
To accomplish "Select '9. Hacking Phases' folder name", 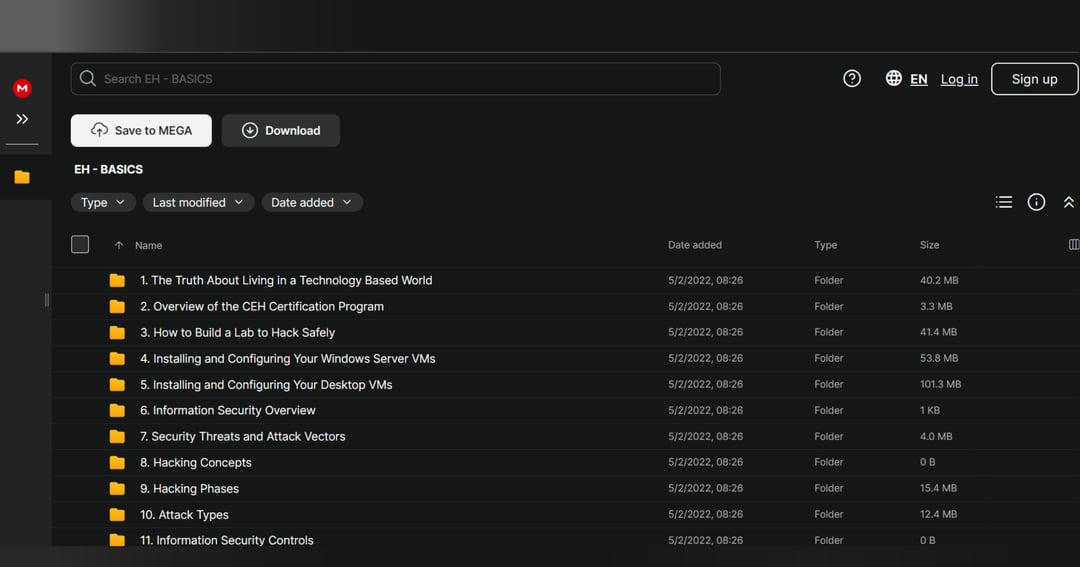I will [189, 488].
